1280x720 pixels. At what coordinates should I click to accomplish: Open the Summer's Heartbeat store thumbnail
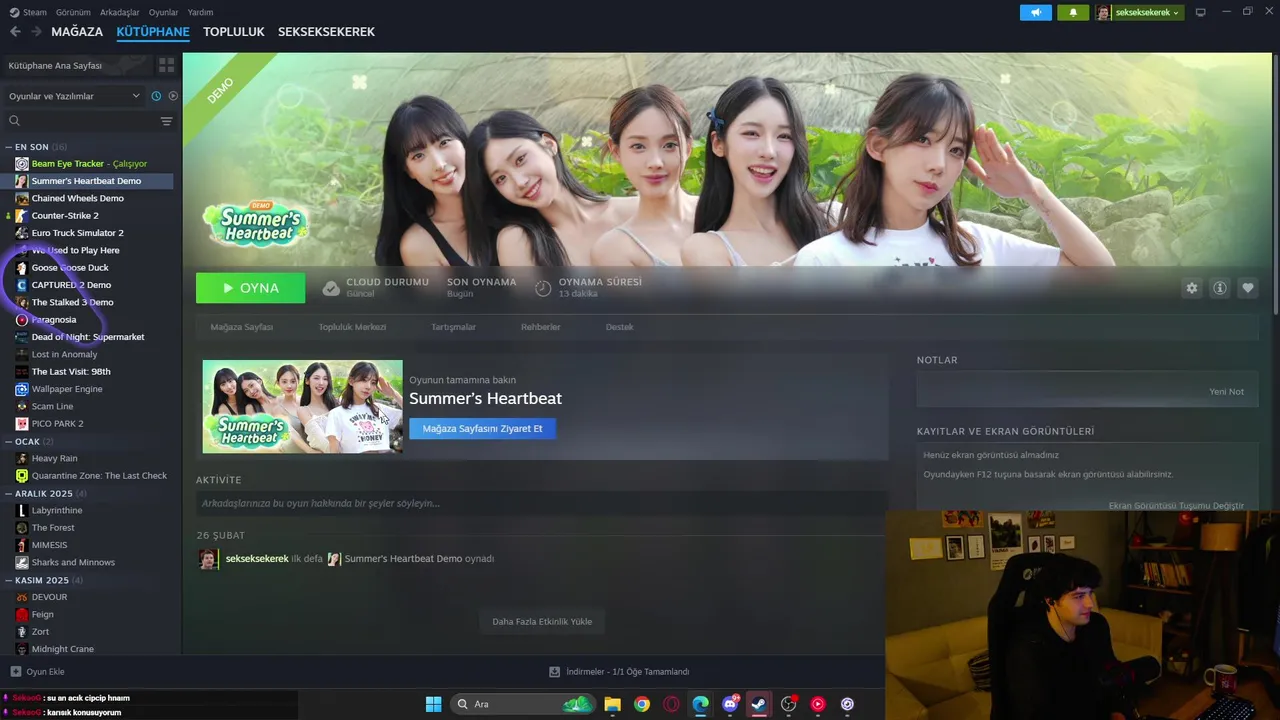tap(302, 407)
